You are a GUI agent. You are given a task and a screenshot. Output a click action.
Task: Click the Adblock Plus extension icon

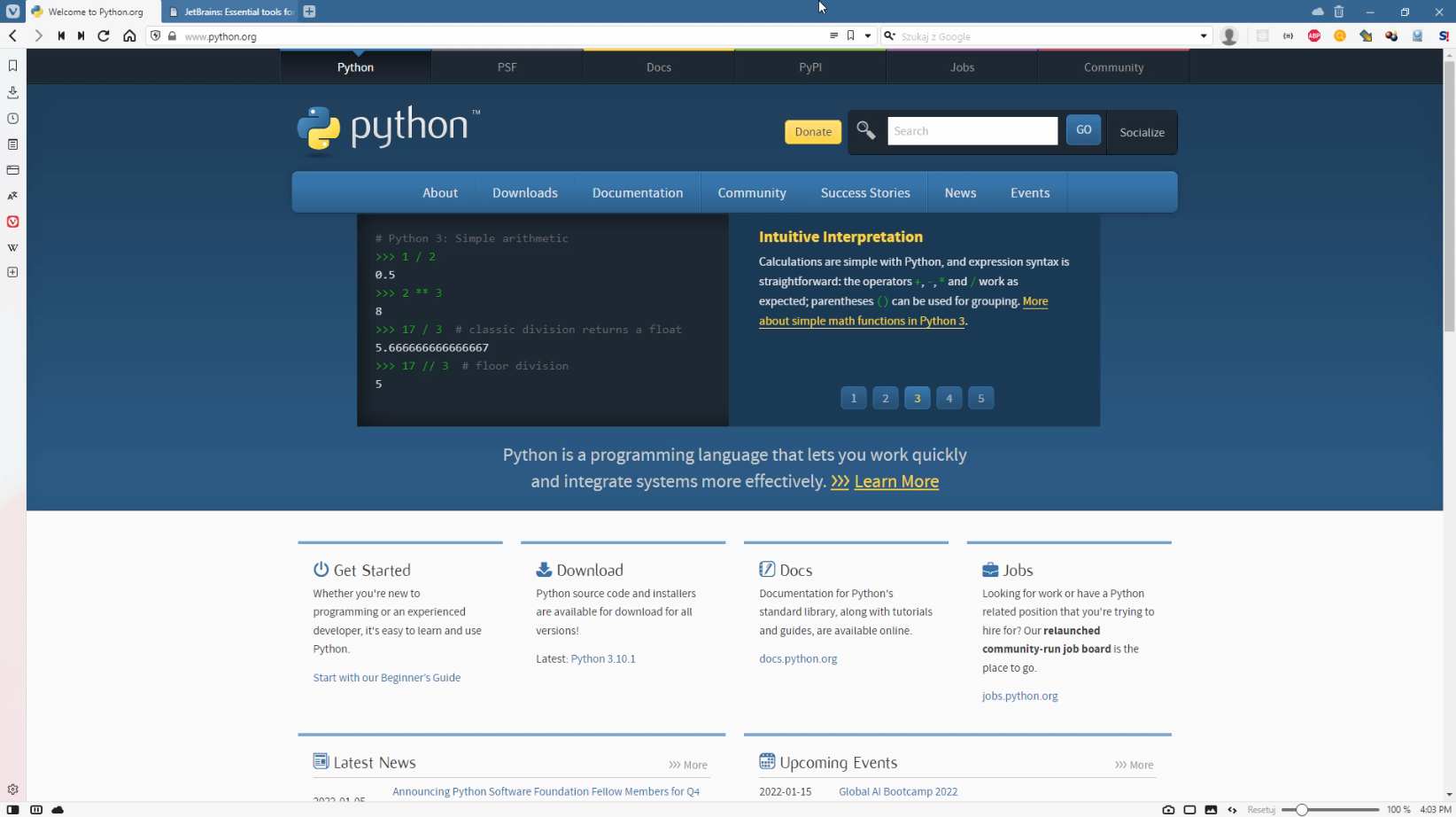click(1314, 36)
